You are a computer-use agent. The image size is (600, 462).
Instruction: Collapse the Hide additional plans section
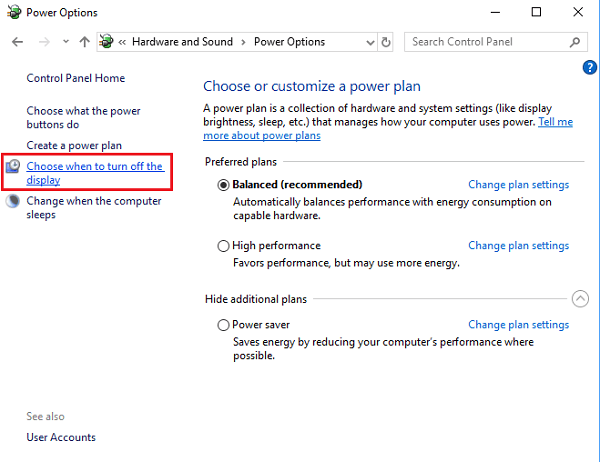click(x=579, y=298)
